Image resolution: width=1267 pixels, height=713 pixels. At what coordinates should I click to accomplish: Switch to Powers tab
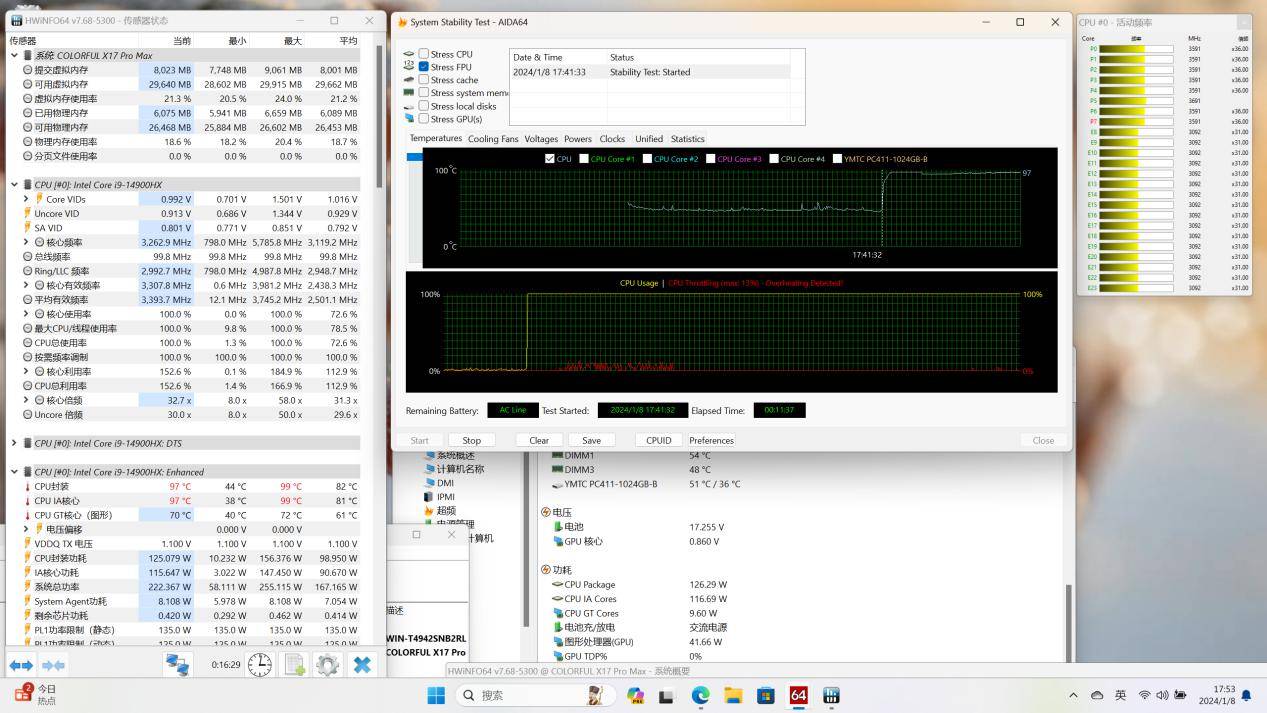[578, 139]
